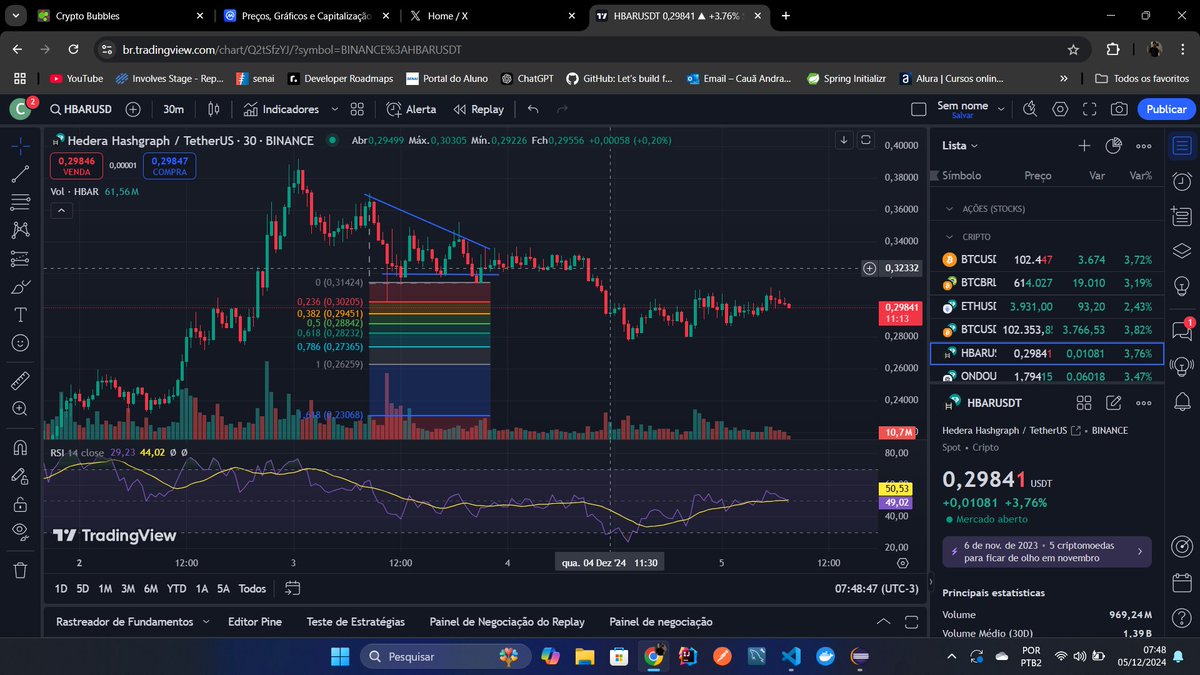Set the range to 3M
The width and height of the screenshot is (1200, 675).
pyautogui.click(x=128, y=589)
